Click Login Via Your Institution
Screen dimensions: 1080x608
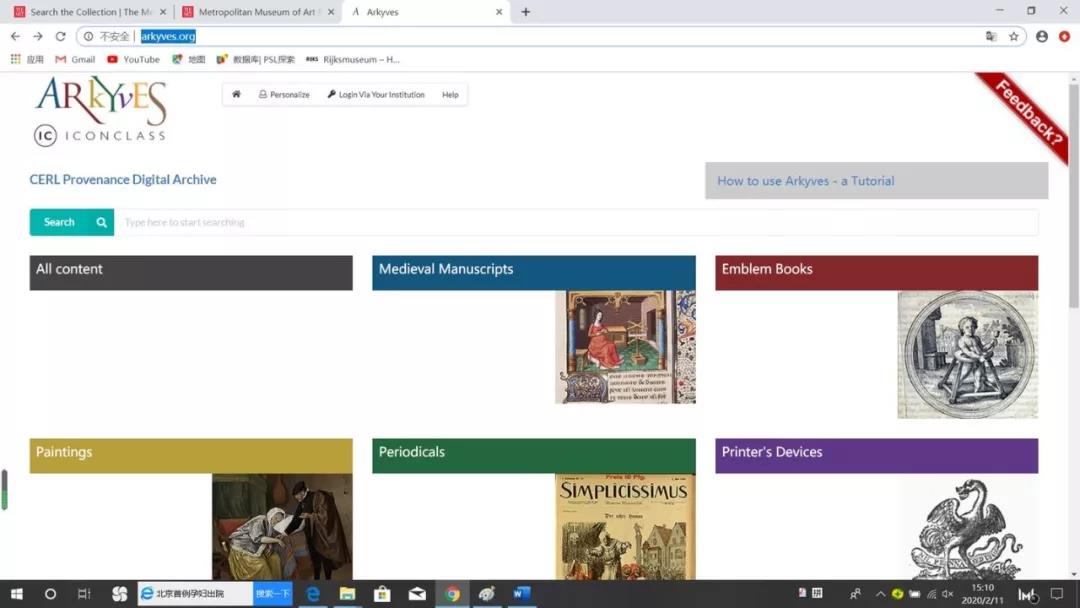pyautogui.click(x=376, y=95)
